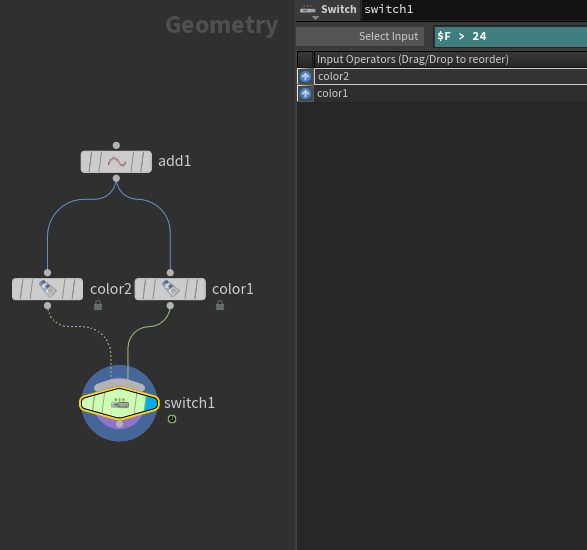Edit the switch1 node name field
This screenshot has height=550, width=587.
[475, 9]
